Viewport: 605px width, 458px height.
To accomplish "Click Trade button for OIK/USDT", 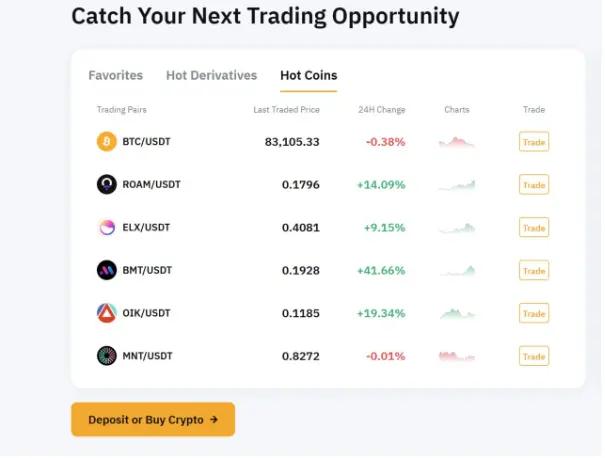I will pyautogui.click(x=534, y=313).
